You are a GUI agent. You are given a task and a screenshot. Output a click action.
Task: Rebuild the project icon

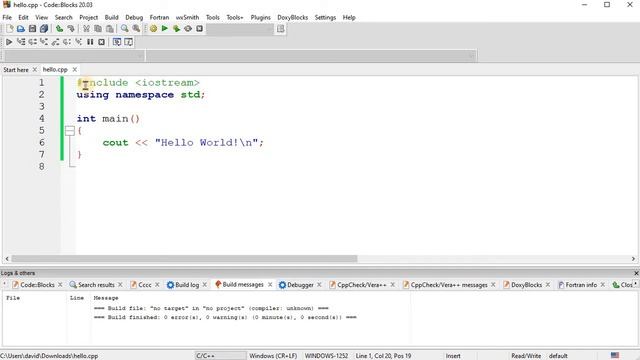[188, 29]
